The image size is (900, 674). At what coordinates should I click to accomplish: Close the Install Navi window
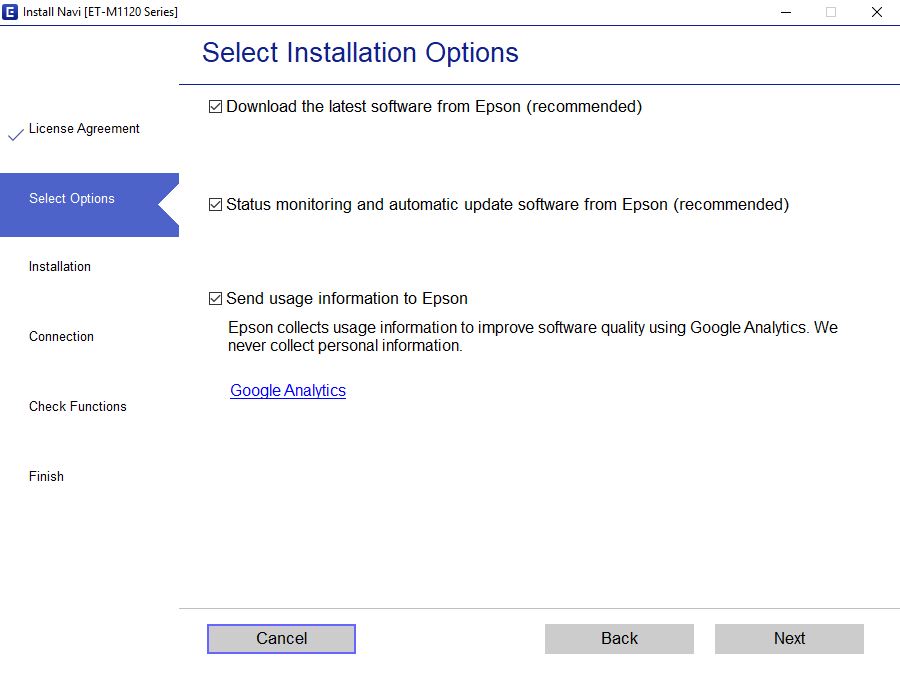[876, 12]
